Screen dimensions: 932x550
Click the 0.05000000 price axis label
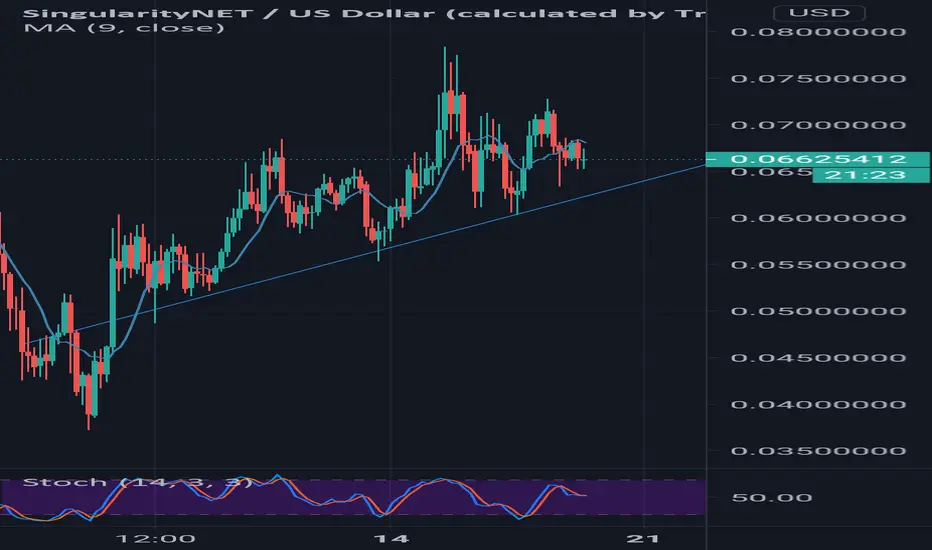coord(818,311)
